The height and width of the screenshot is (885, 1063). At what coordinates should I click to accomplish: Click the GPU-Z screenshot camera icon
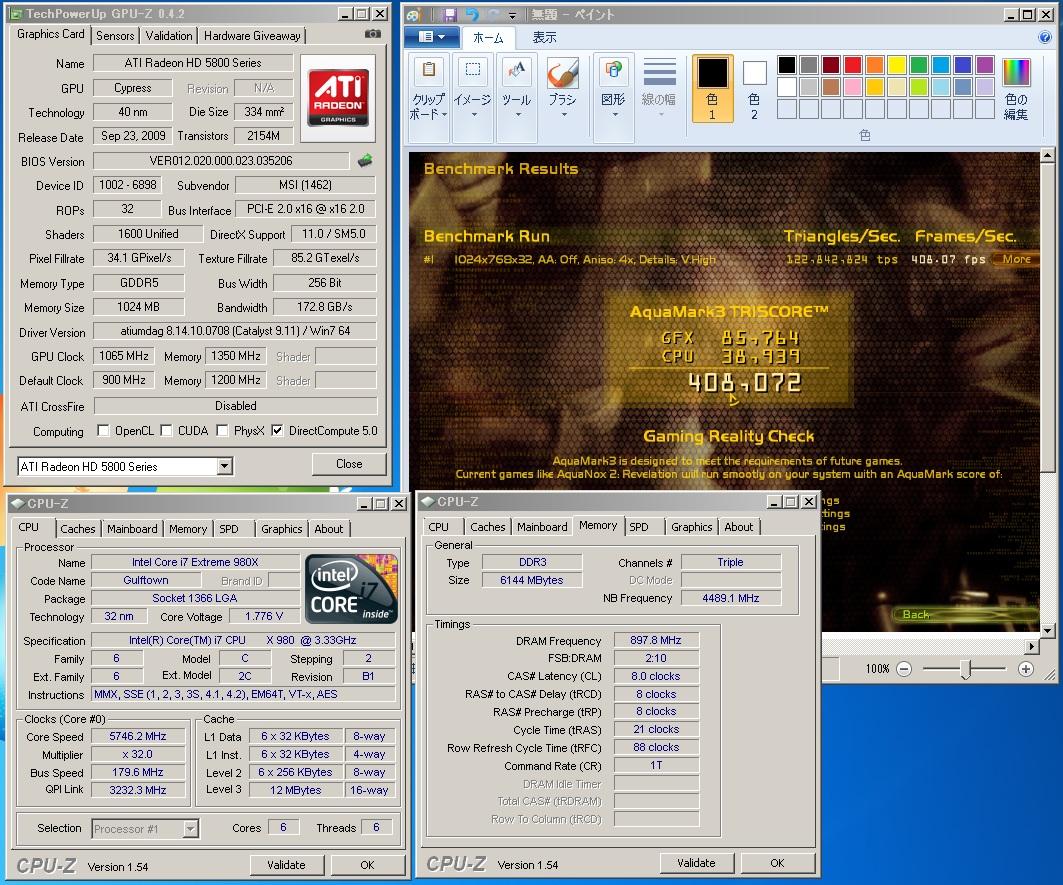click(x=372, y=34)
